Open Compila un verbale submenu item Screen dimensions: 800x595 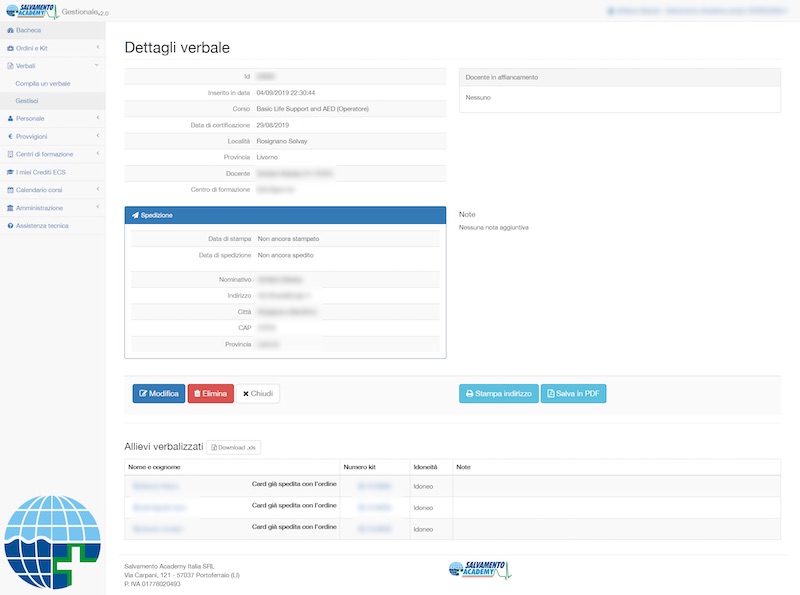[43, 83]
